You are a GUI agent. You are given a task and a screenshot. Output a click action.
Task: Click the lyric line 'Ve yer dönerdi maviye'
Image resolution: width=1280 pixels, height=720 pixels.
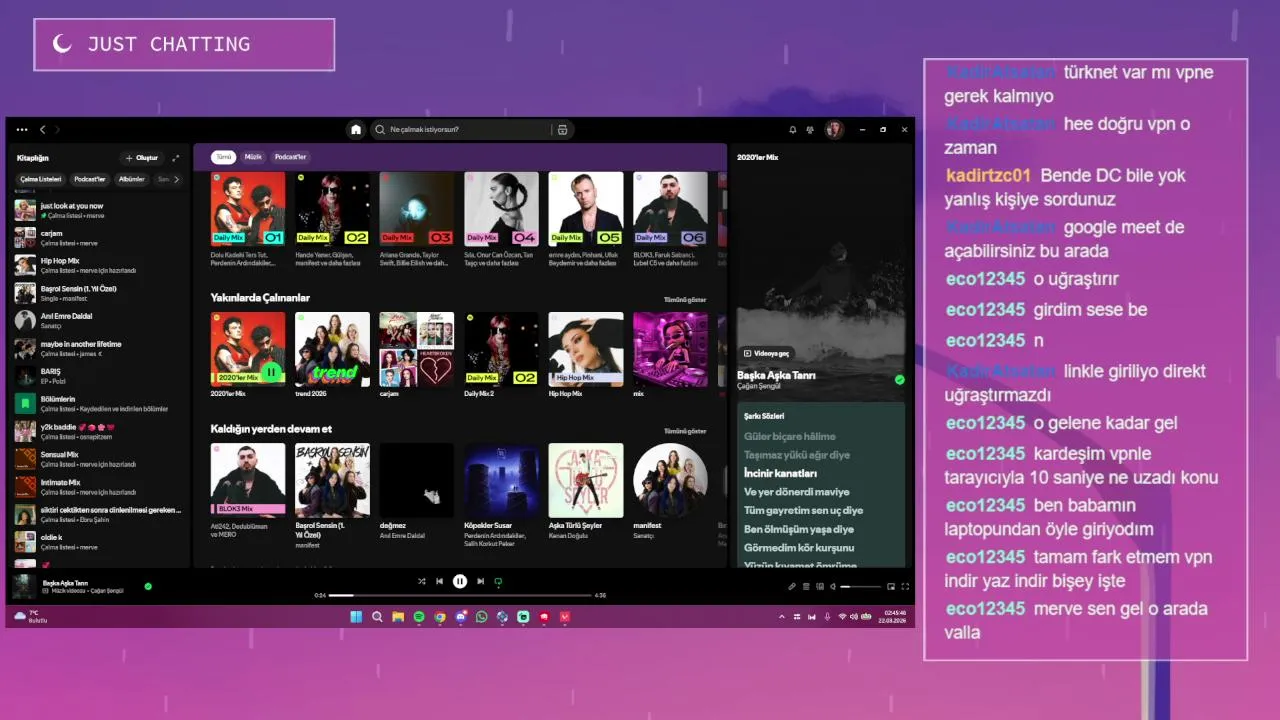pyautogui.click(x=797, y=492)
